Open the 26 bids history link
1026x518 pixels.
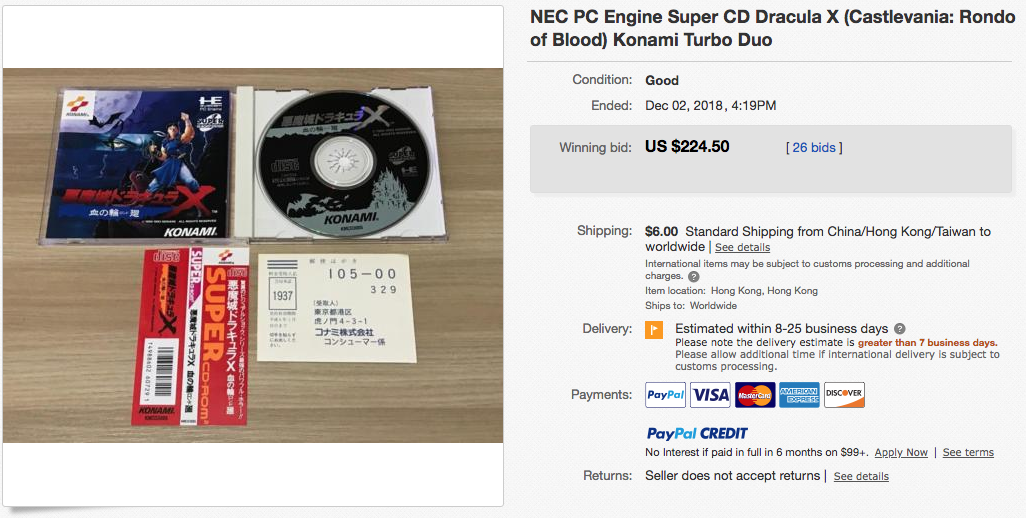tap(814, 148)
